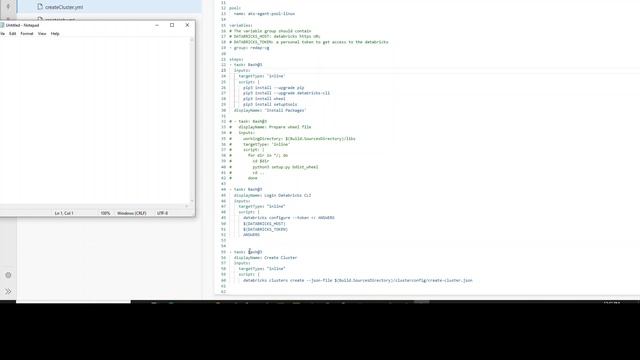Open the createCluster.yml file in the tree
The height and width of the screenshot is (360, 640).
point(64,7)
